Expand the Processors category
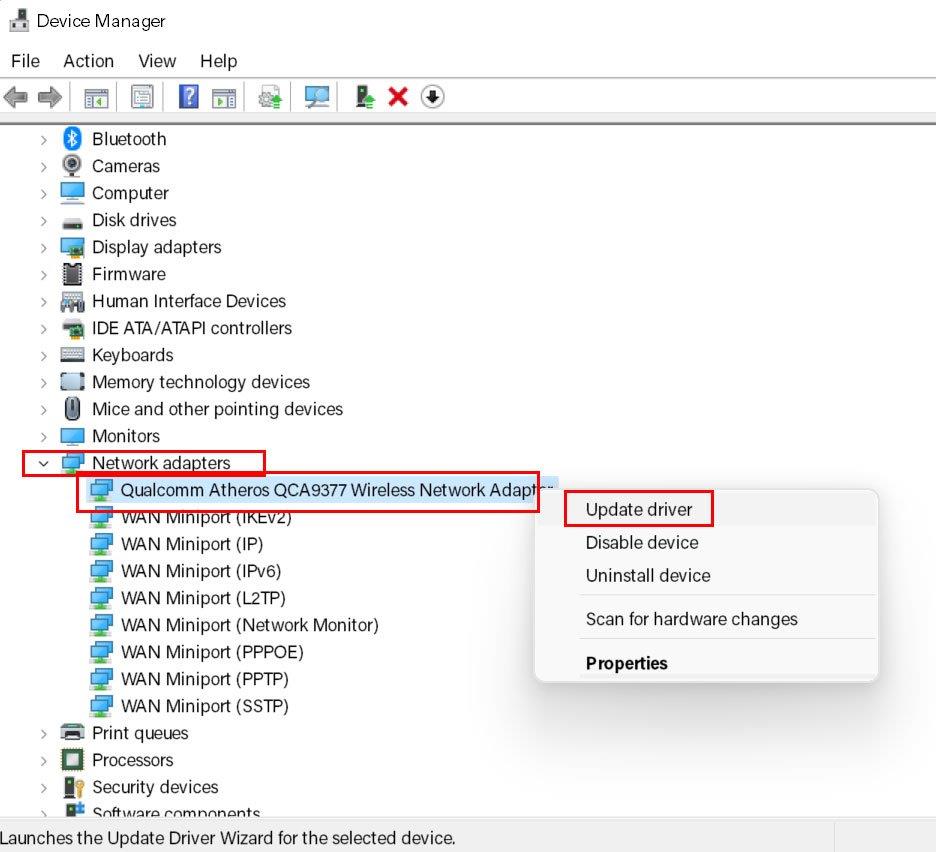Viewport: 936px width, 852px height. coord(43,760)
